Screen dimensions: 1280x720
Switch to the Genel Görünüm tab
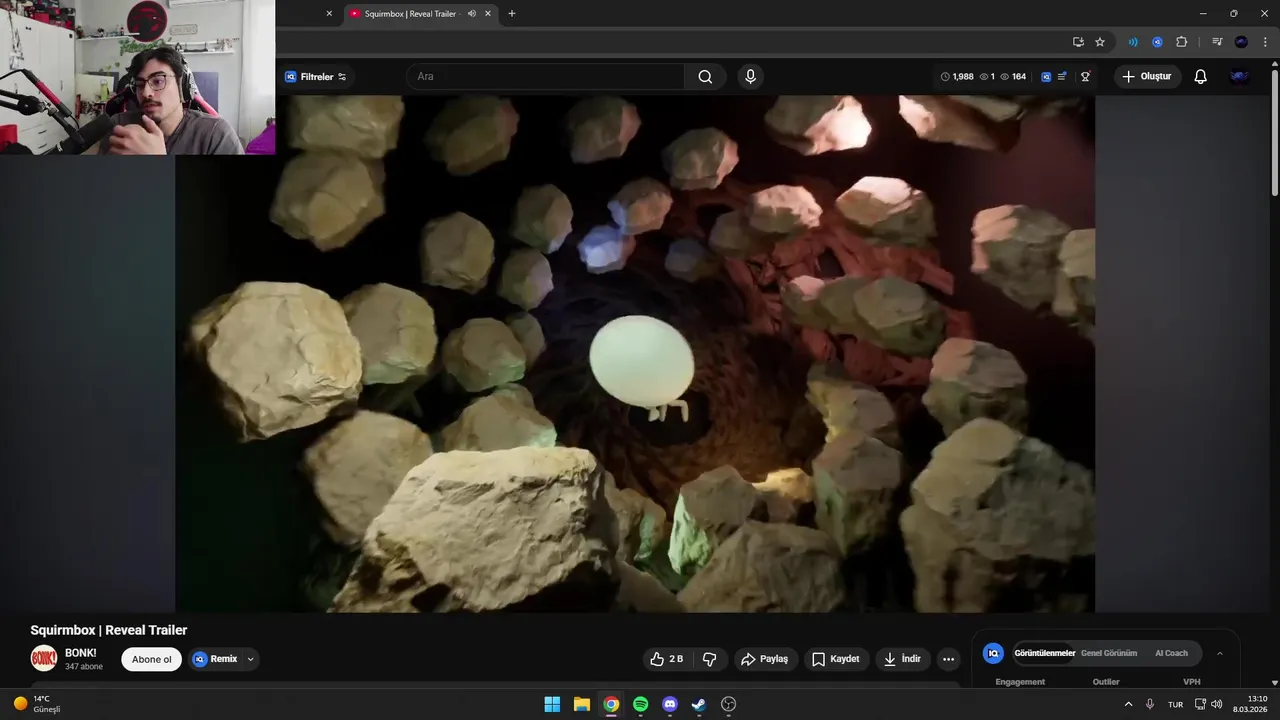coord(1109,653)
